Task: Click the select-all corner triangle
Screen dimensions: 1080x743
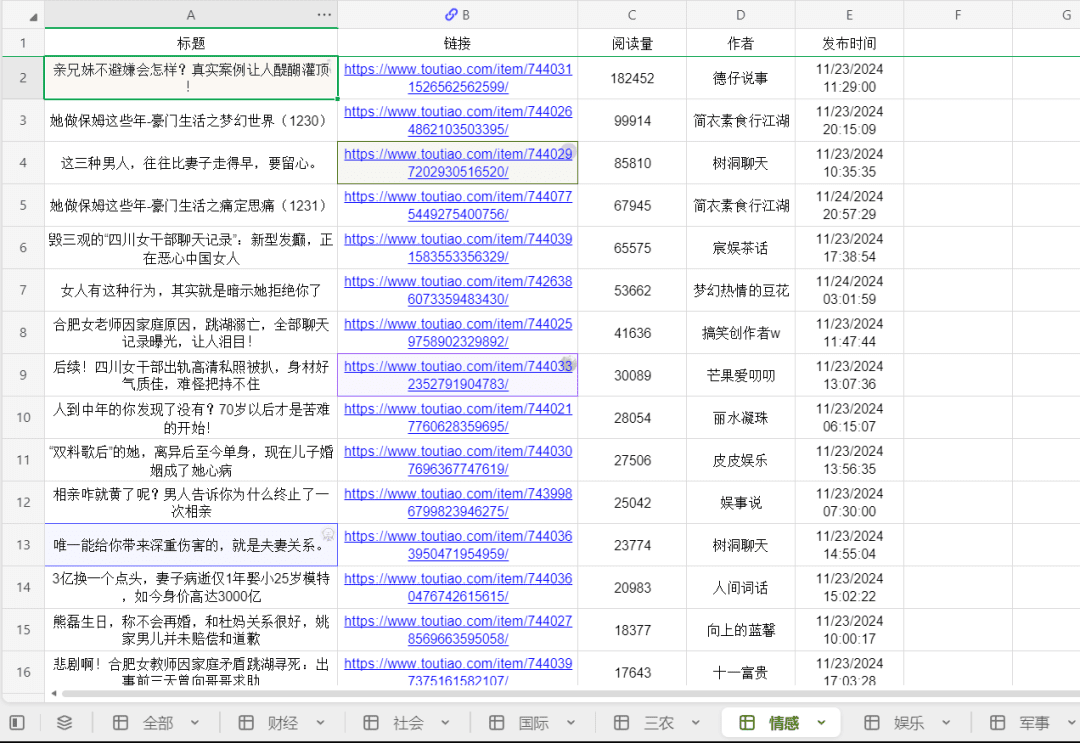Action: tap(32, 17)
